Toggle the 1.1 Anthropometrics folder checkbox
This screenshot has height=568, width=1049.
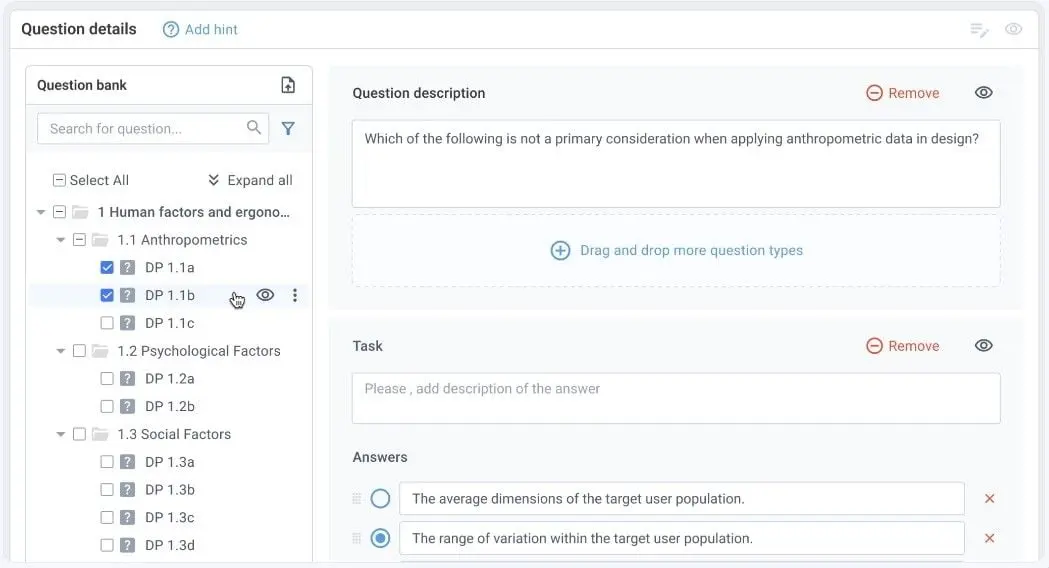pyautogui.click(x=79, y=240)
